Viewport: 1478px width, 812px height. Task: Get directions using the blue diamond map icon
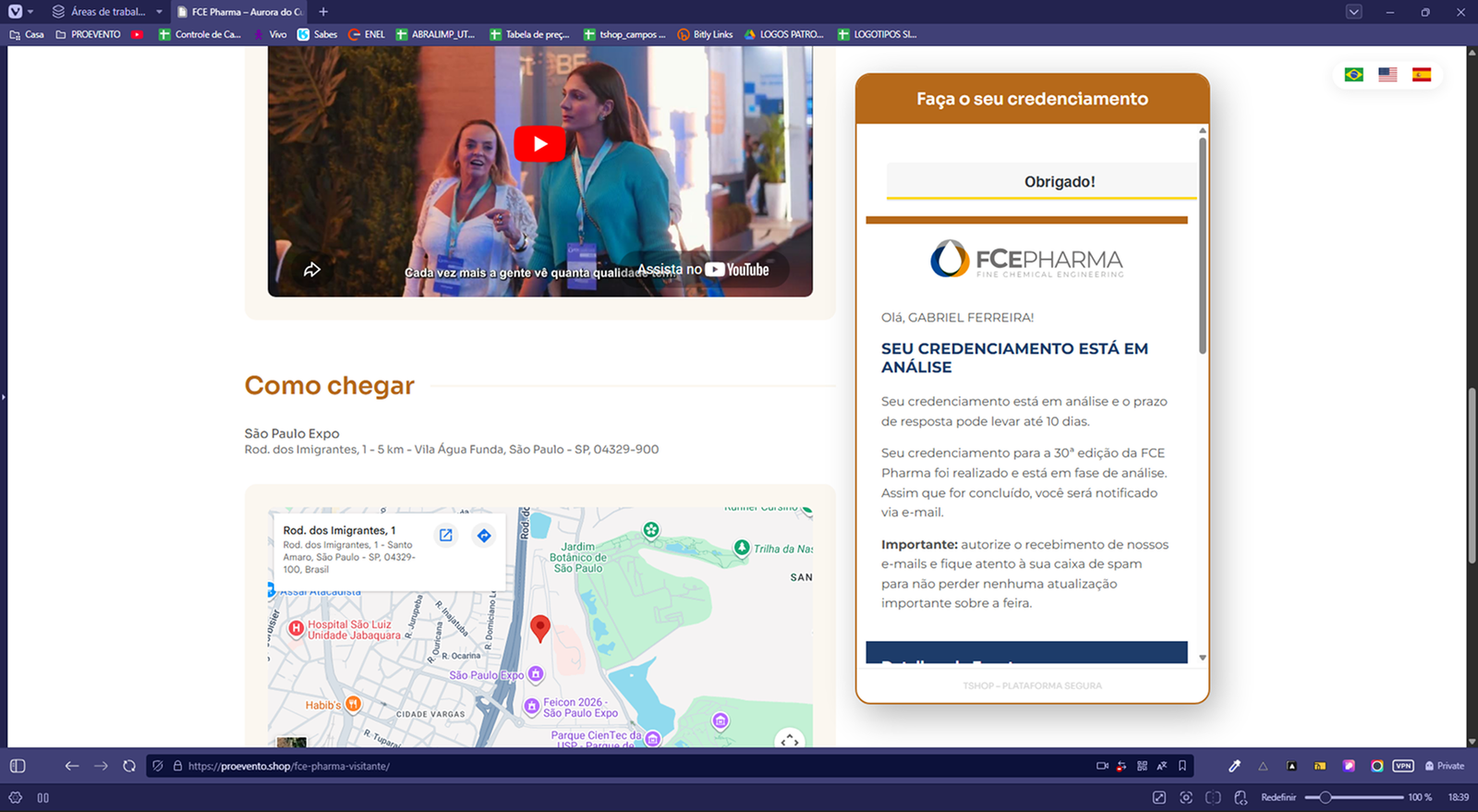(484, 536)
